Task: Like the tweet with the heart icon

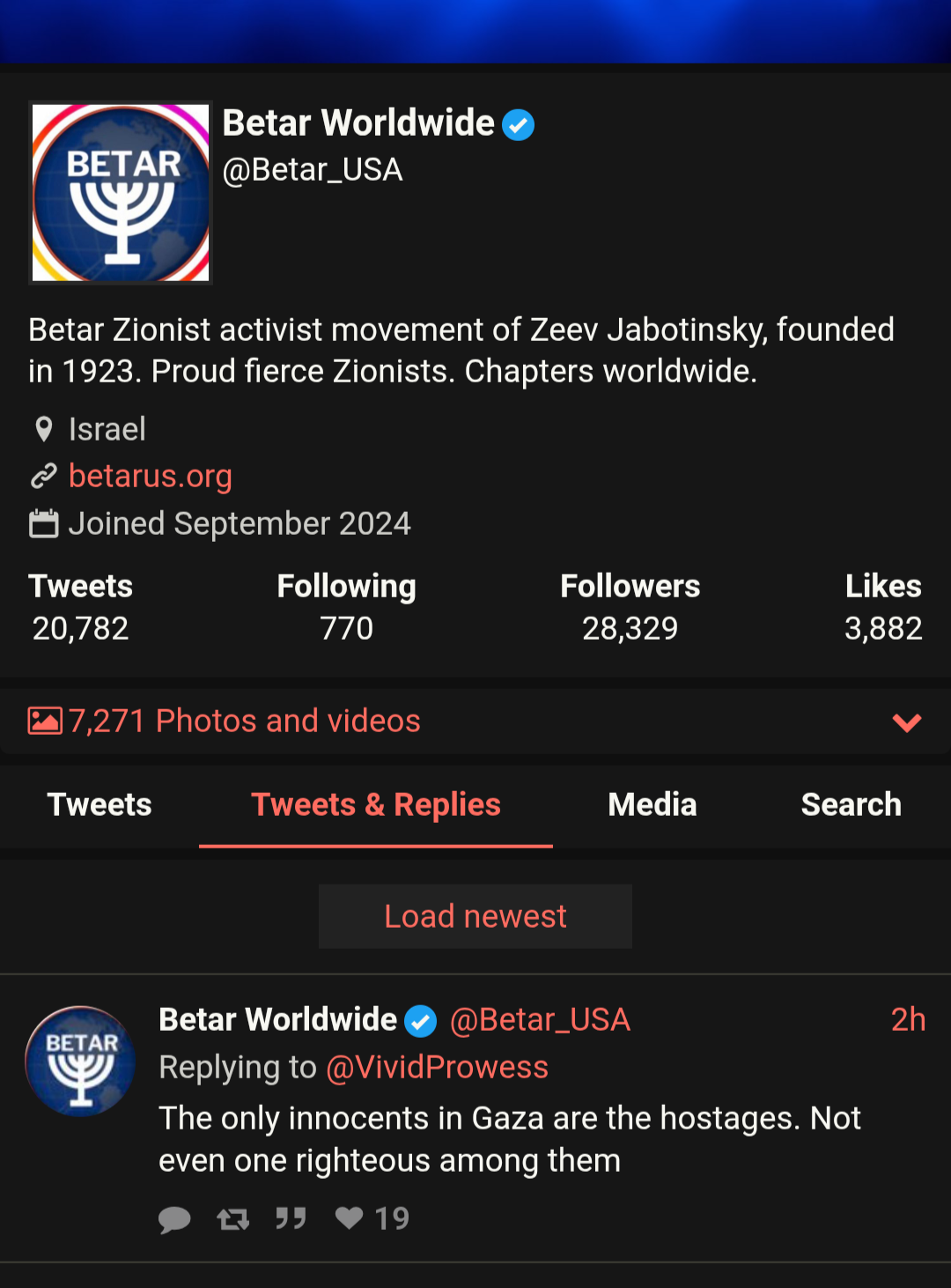Action: tap(350, 1218)
